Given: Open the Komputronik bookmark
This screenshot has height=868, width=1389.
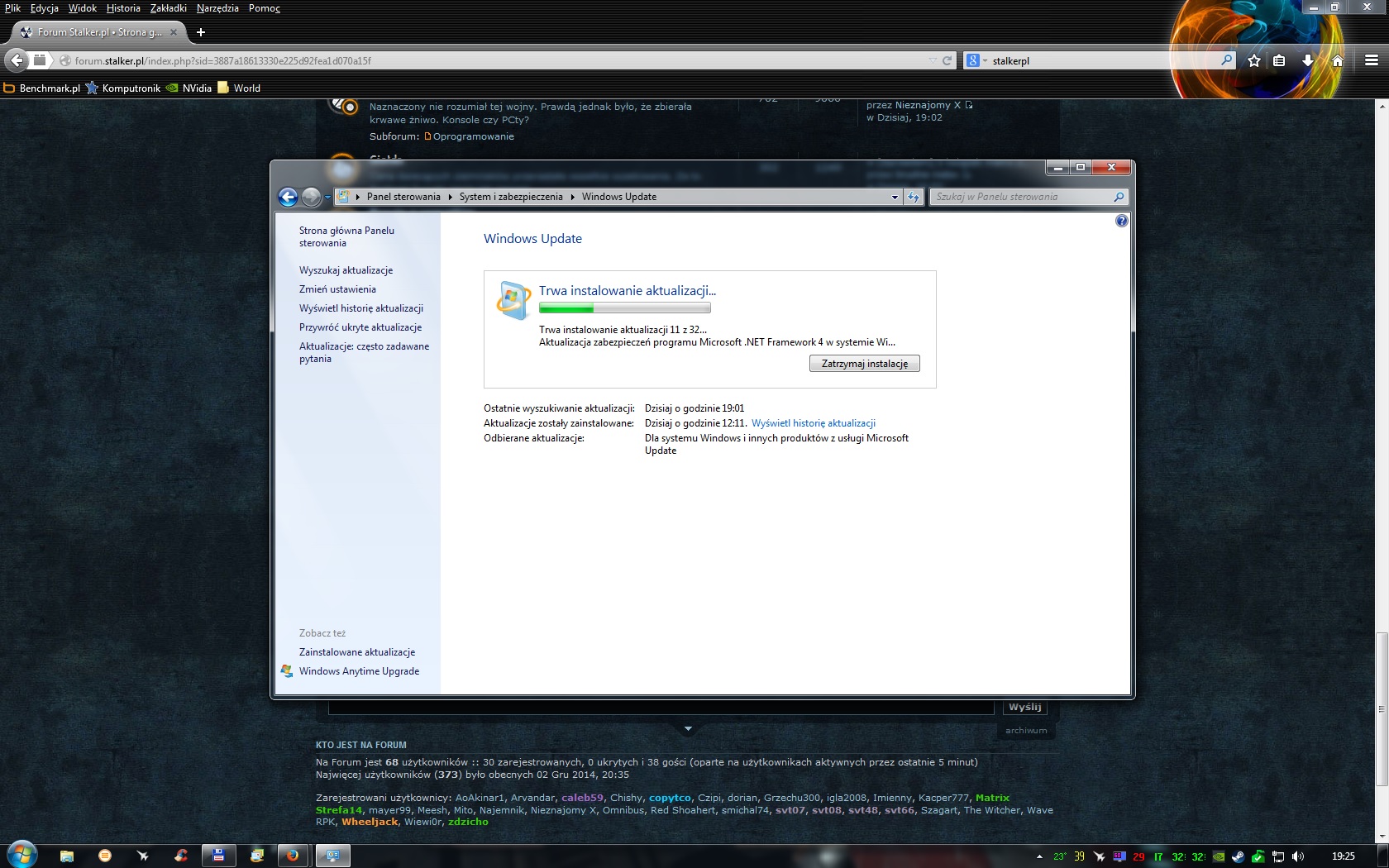Looking at the screenshot, I should click(x=123, y=88).
